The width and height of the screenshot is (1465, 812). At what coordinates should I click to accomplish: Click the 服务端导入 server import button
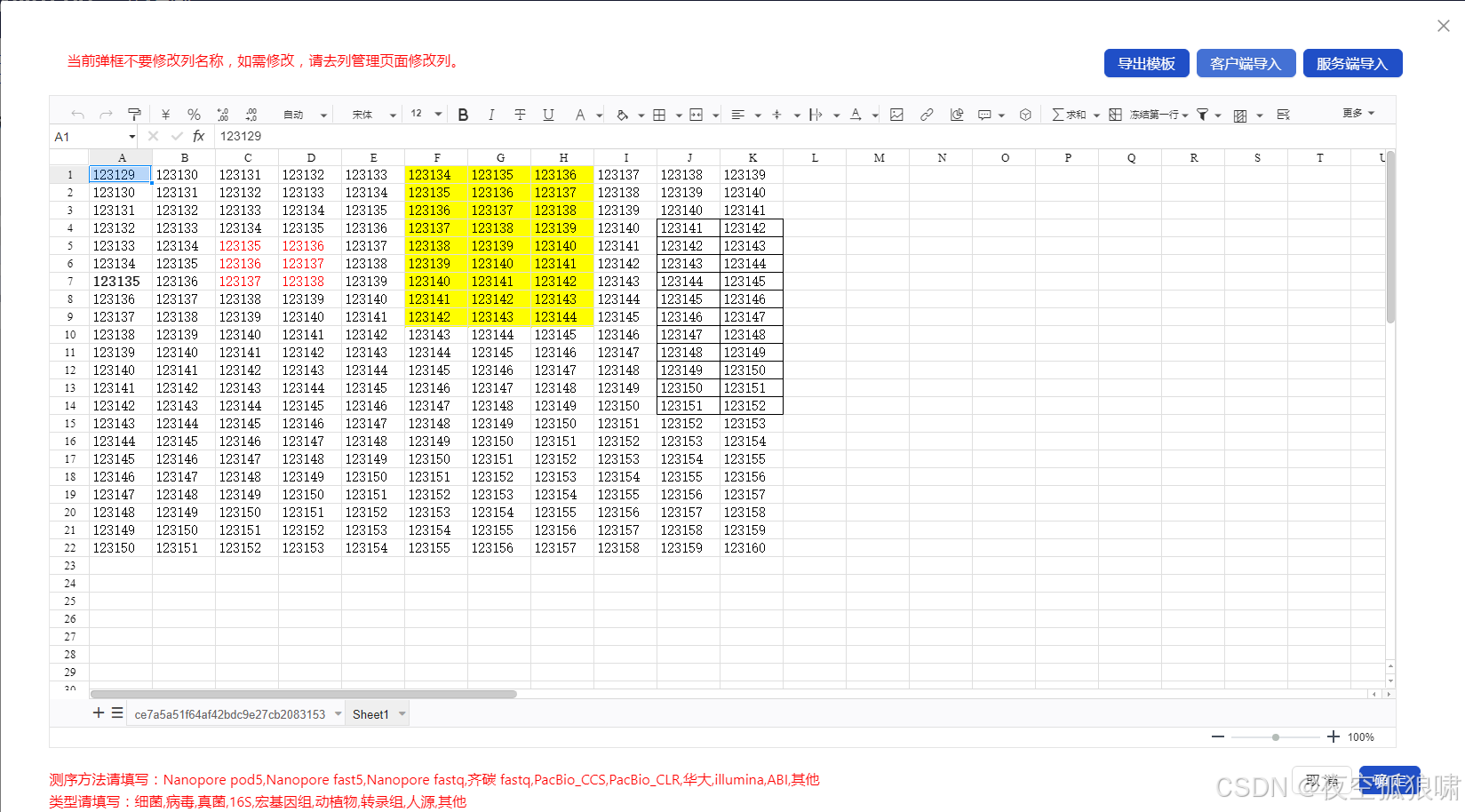[1352, 63]
